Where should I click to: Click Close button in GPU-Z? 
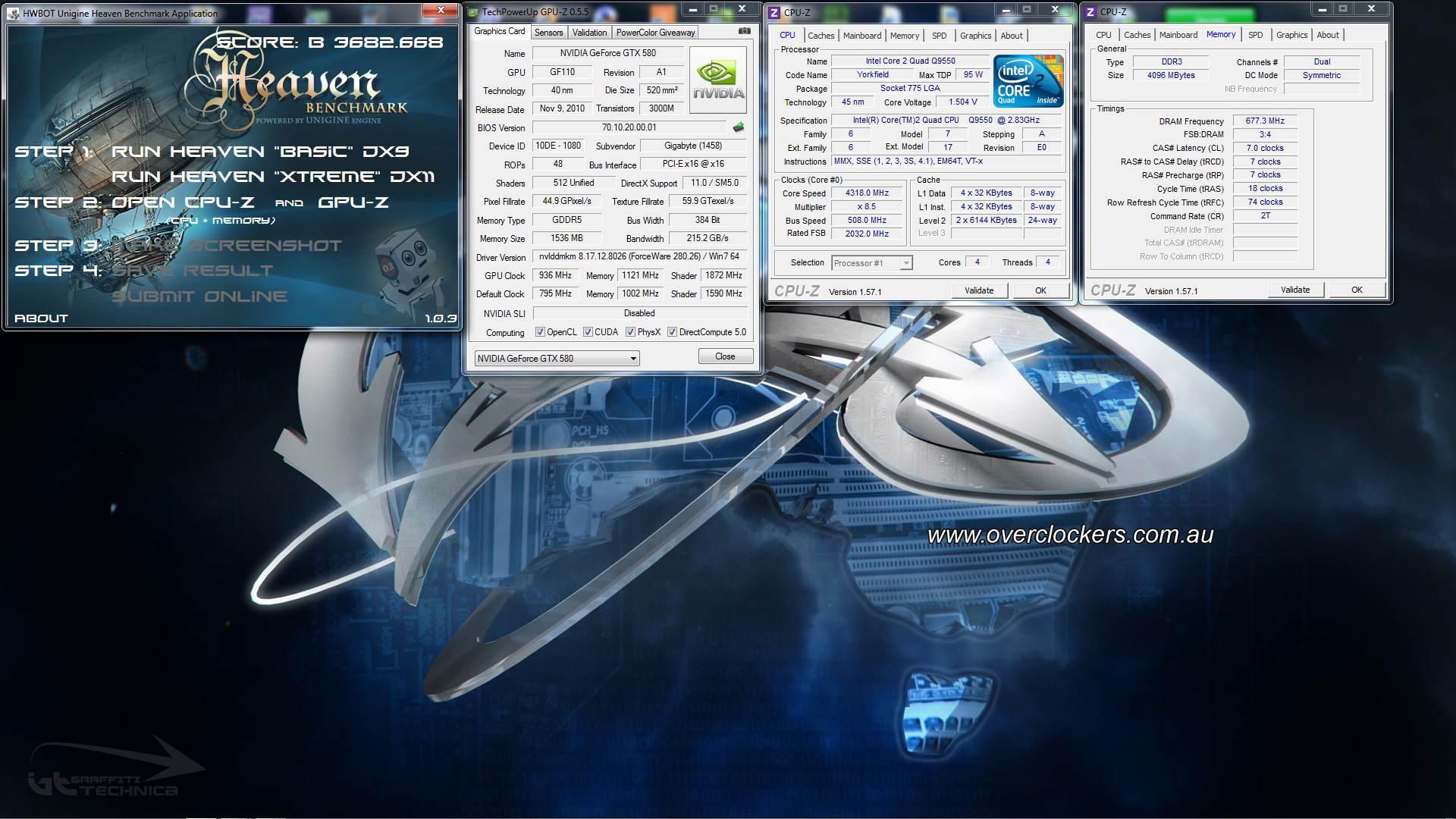tap(725, 356)
